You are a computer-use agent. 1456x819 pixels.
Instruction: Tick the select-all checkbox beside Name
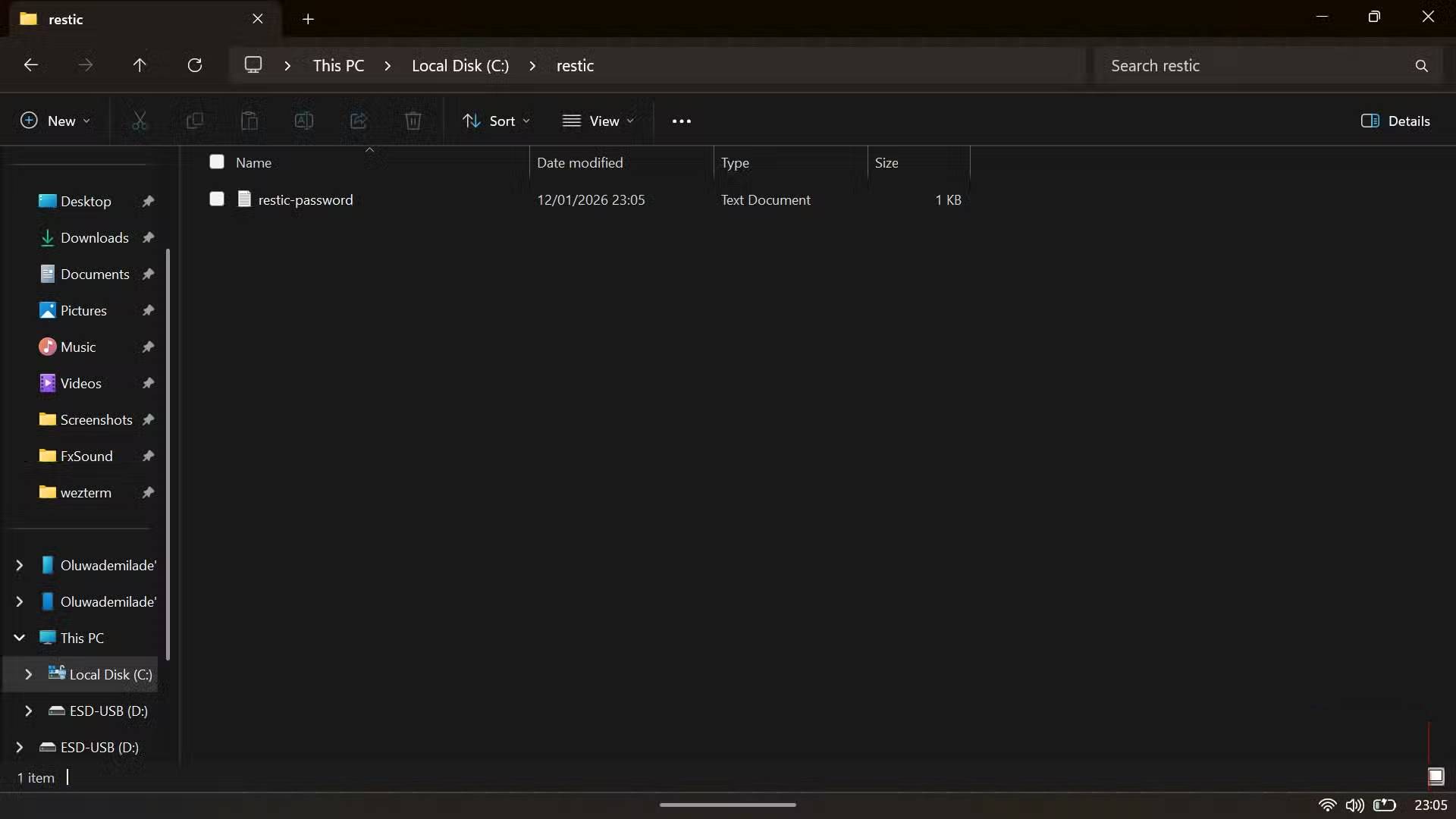(217, 162)
